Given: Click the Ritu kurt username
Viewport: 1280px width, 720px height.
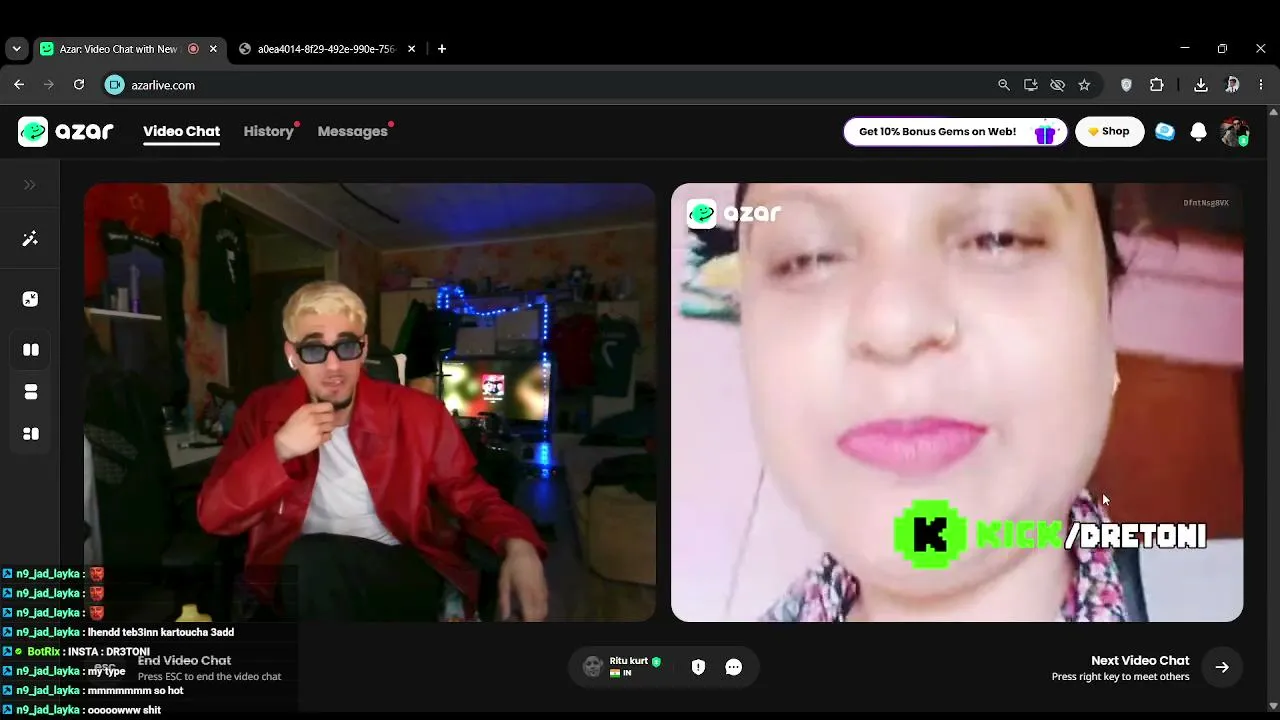Looking at the screenshot, I should coord(629,661).
